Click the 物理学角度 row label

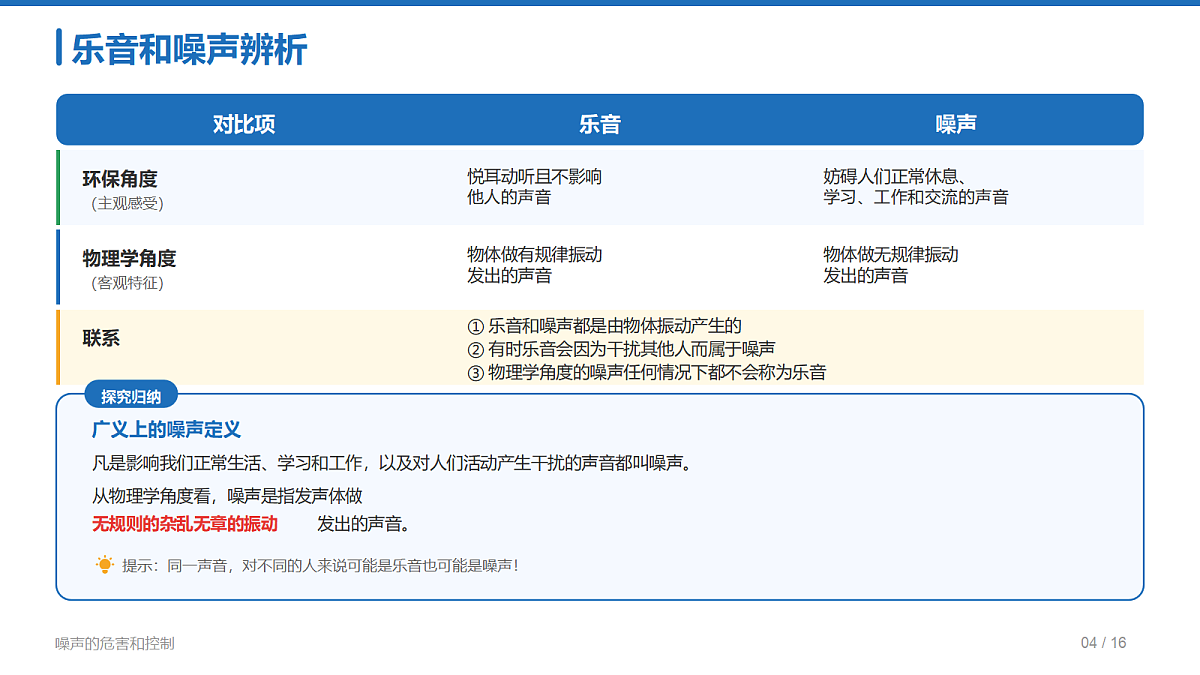tap(129, 258)
